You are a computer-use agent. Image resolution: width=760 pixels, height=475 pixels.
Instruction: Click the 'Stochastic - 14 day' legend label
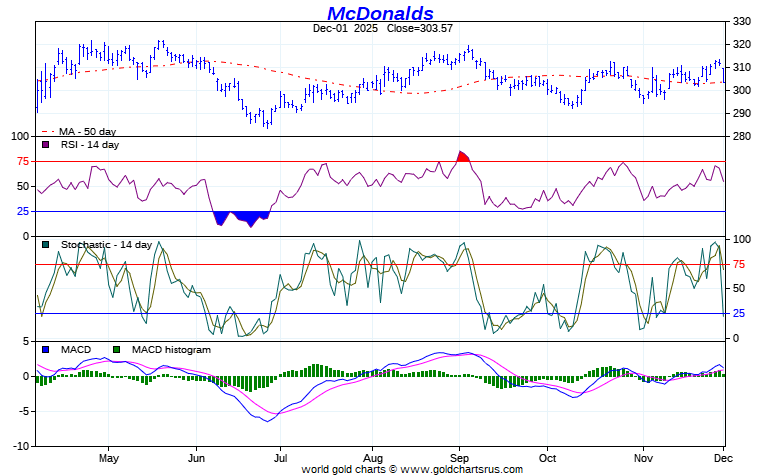pyautogui.click(x=107, y=245)
